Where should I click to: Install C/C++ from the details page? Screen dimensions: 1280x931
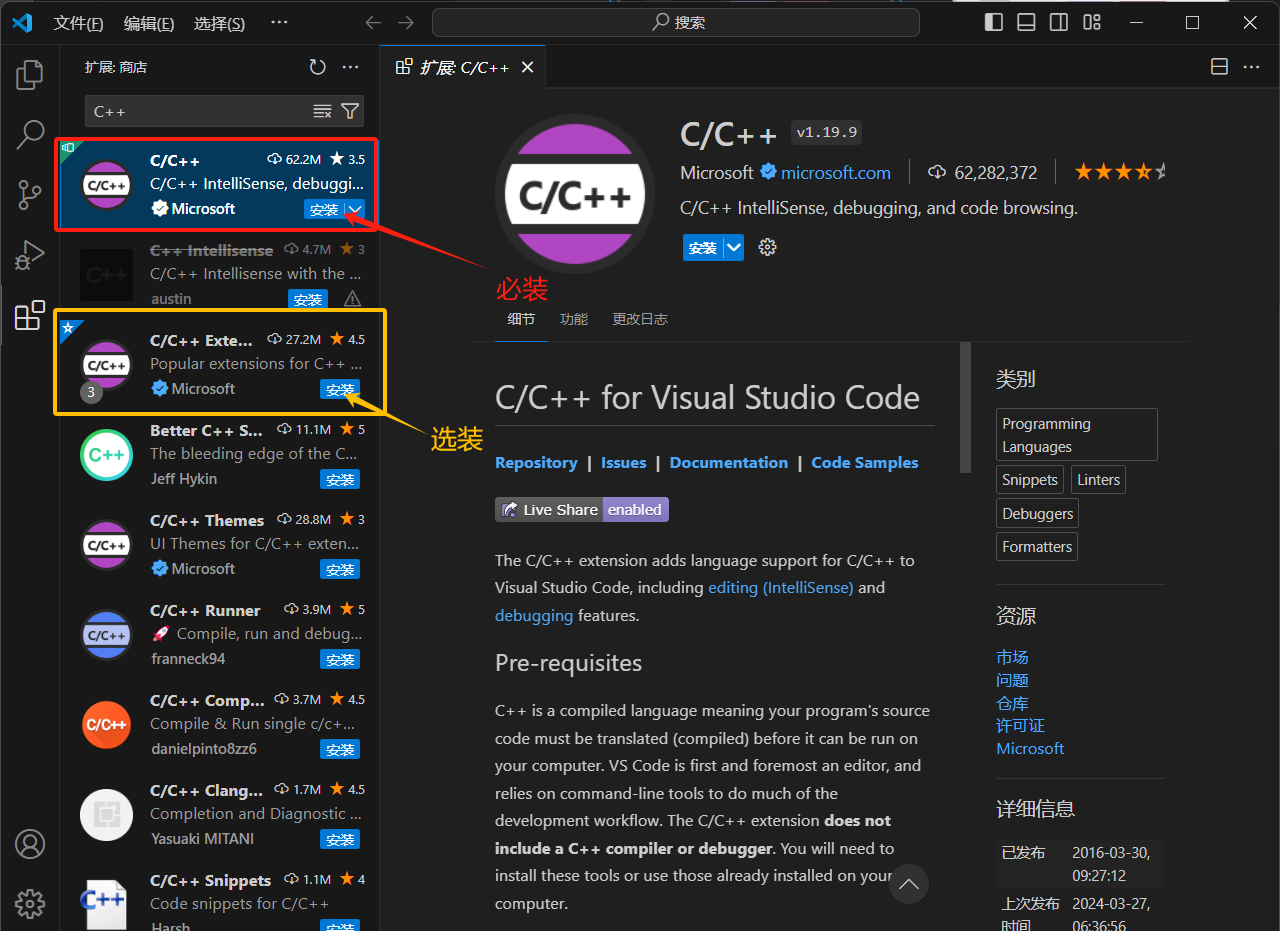pyautogui.click(x=703, y=248)
